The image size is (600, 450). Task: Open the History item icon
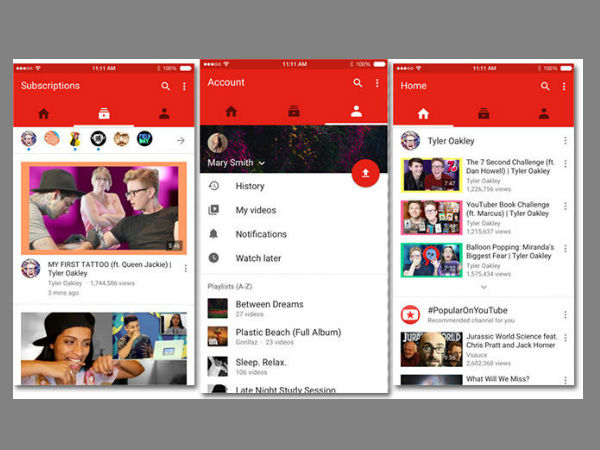coord(214,186)
